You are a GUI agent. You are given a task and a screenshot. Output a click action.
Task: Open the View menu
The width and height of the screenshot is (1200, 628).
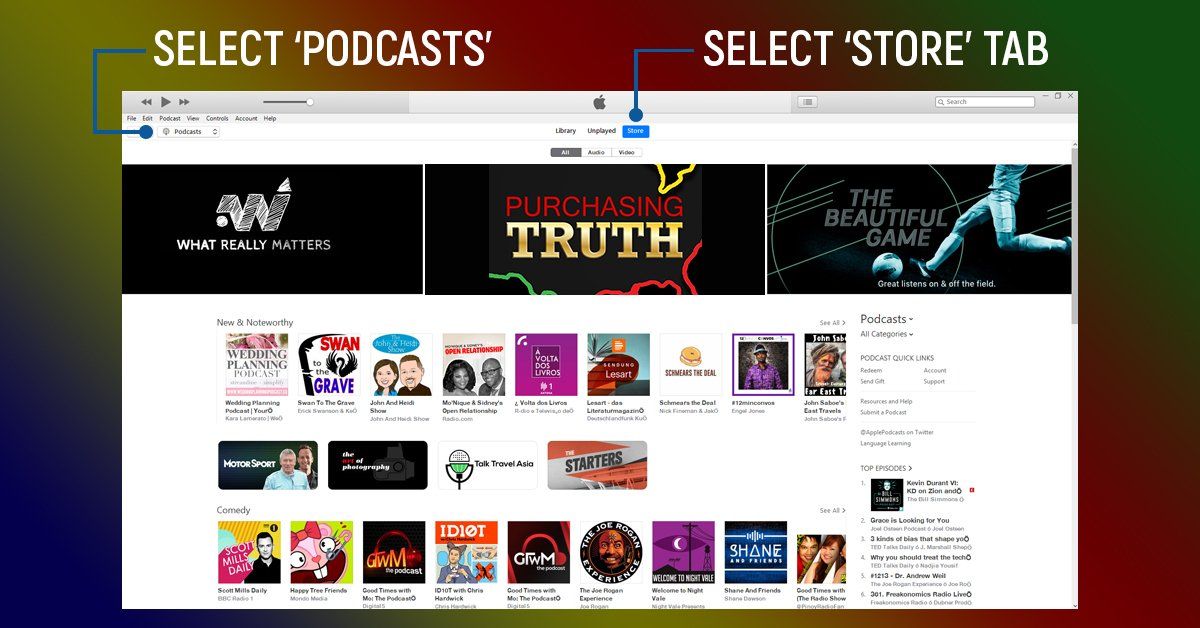(193, 118)
